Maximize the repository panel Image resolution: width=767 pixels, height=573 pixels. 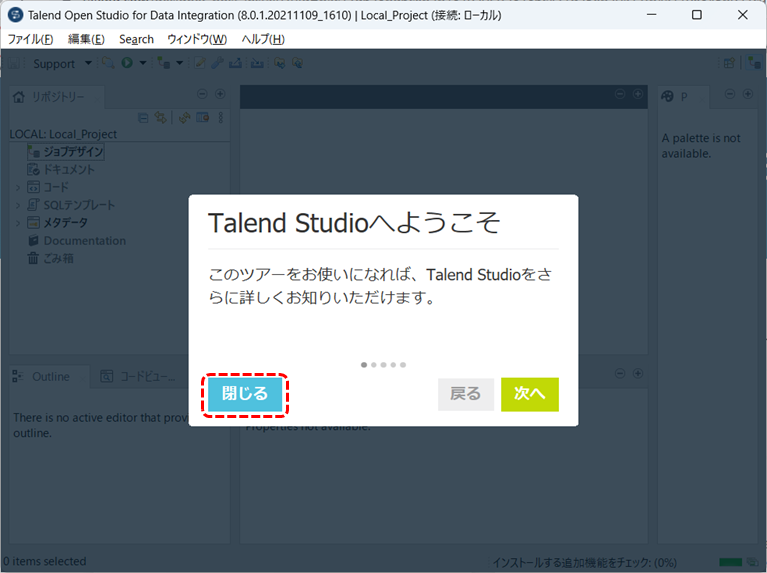220,94
